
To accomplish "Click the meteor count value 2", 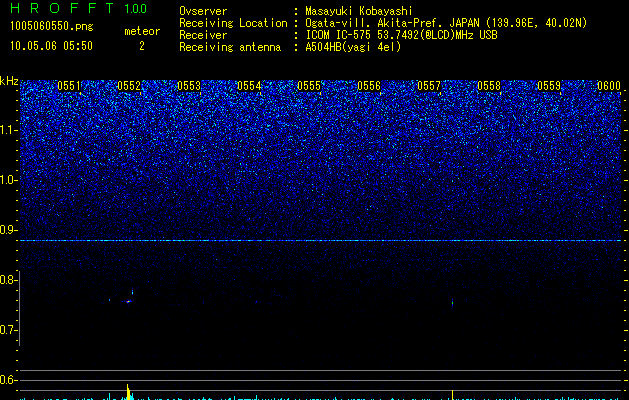I will click(x=142, y=46).
